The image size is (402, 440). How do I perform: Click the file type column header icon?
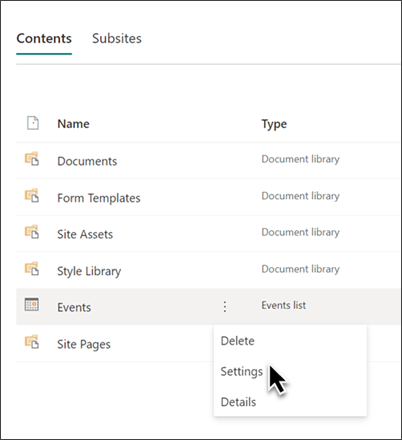click(33, 123)
